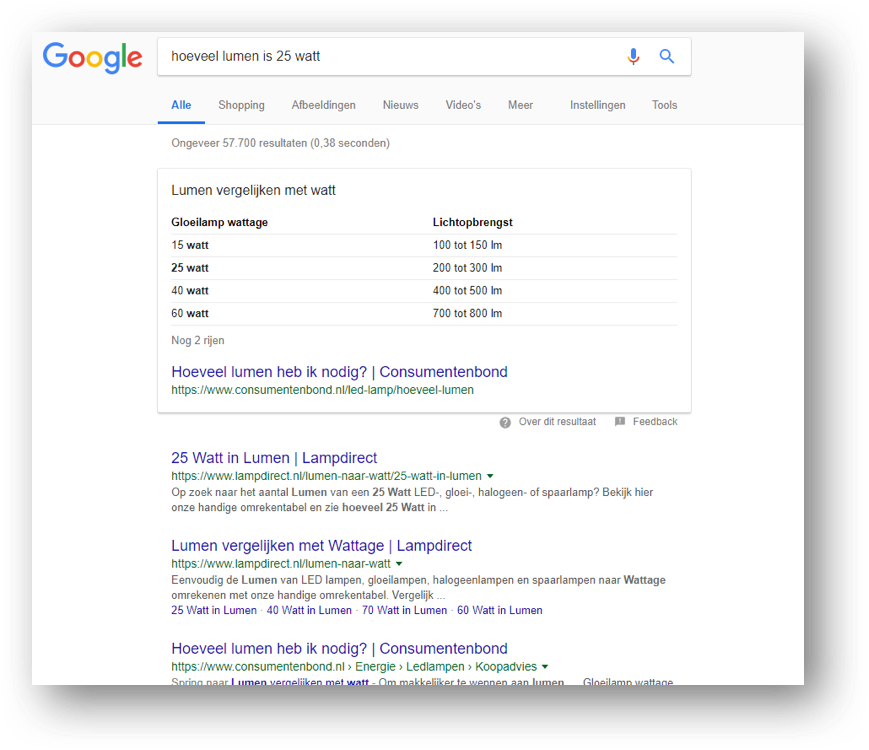Open '25 Watt in Lumen | Lampdirect' result
Image resolution: width=869 pixels, height=750 pixels.
(x=274, y=458)
